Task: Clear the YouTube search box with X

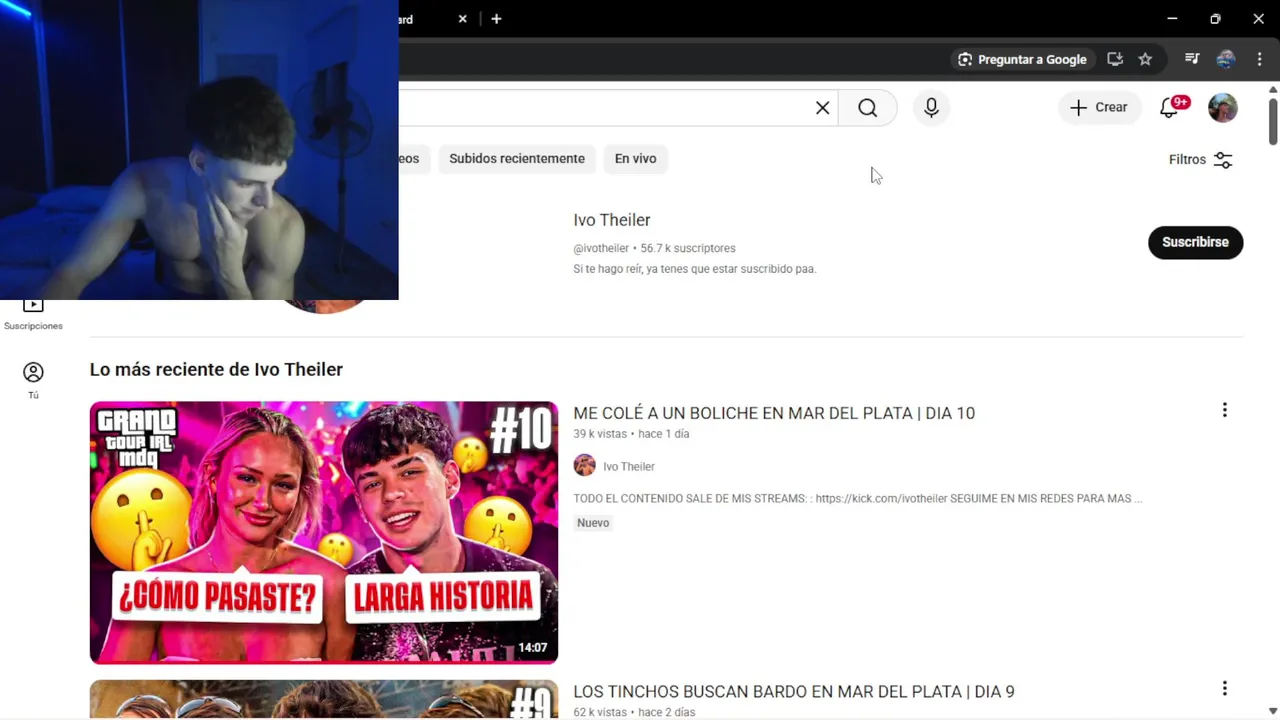Action: [x=822, y=108]
